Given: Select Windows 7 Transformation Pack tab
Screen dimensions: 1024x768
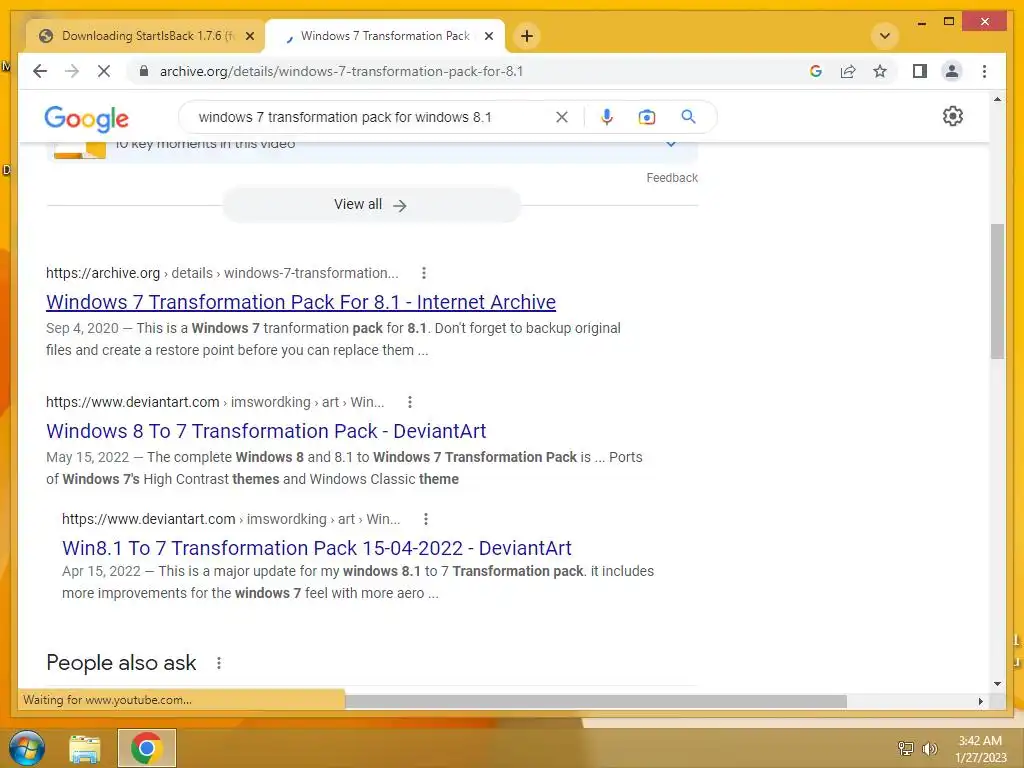Looking at the screenshot, I should [x=385, y=36].
